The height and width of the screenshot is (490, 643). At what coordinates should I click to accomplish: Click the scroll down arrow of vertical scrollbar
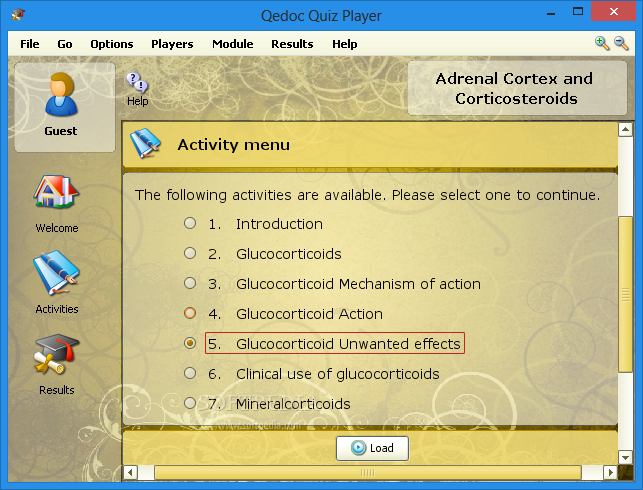point(625,457)
